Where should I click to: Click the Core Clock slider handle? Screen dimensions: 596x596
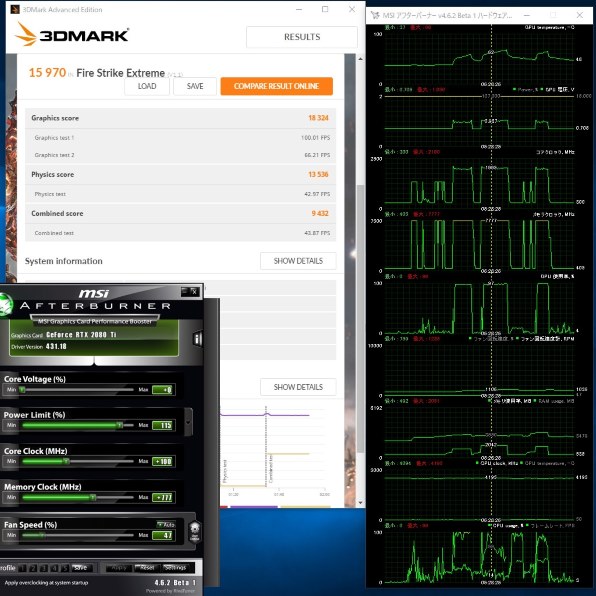[66, 461]
